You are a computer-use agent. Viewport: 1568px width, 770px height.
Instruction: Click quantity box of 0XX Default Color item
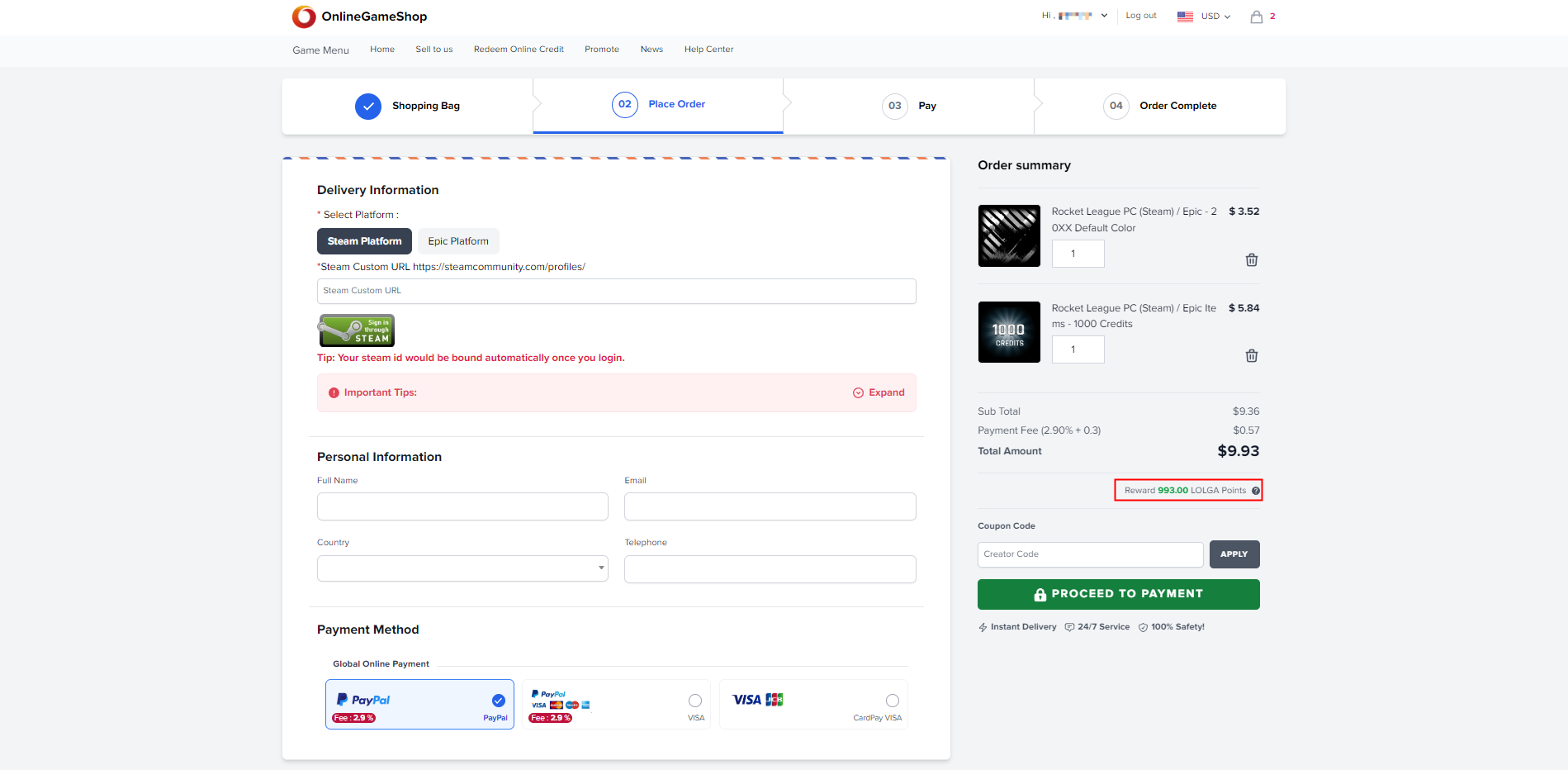1078,254
